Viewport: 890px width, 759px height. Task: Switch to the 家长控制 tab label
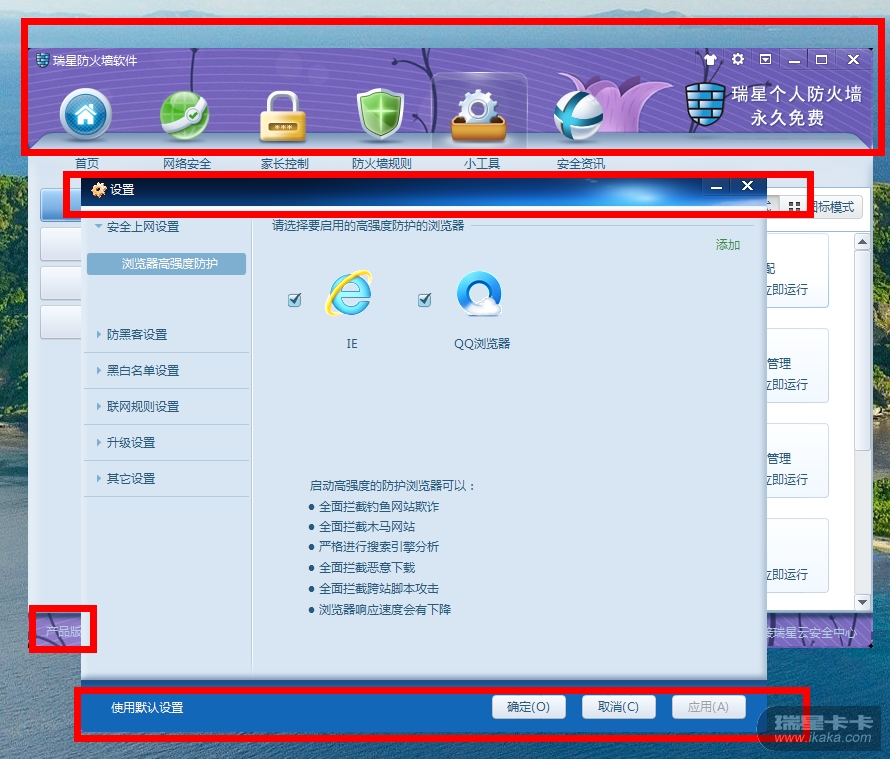[284, 163]
